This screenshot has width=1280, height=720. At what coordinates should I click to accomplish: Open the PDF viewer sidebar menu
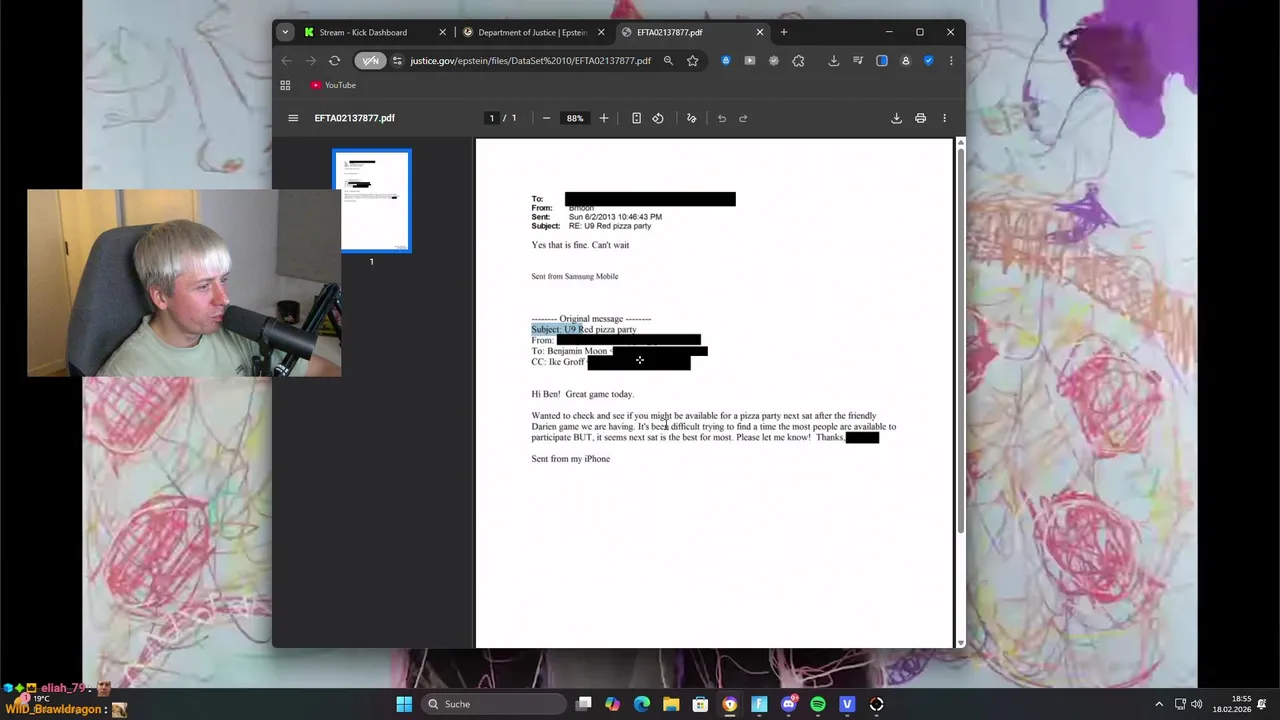[293, 118]
